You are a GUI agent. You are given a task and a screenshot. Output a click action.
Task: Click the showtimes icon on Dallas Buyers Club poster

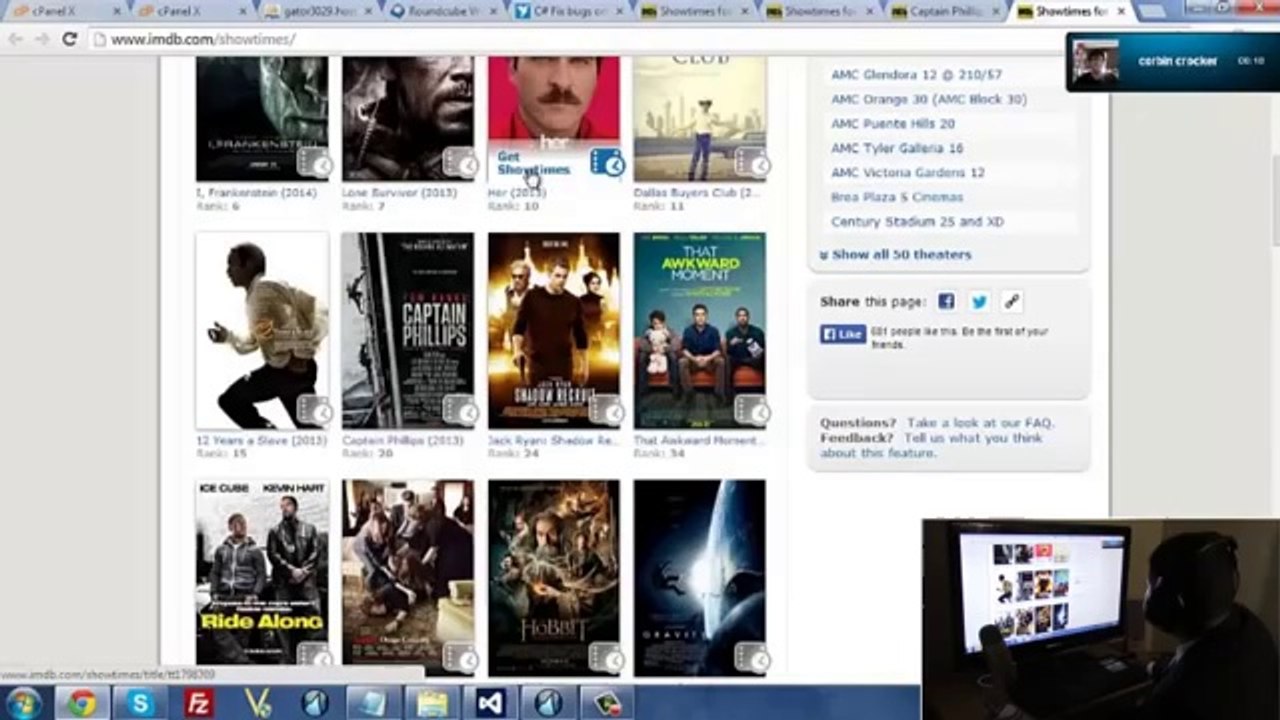752,163
